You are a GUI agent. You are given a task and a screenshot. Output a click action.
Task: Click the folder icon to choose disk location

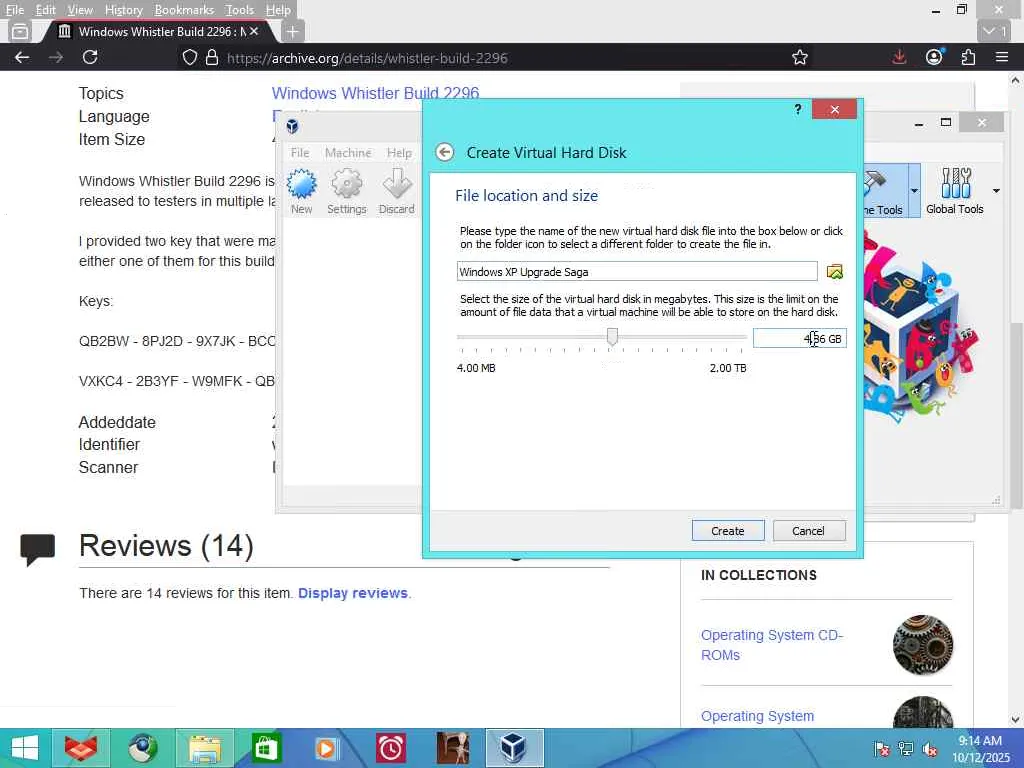point(835,272)
